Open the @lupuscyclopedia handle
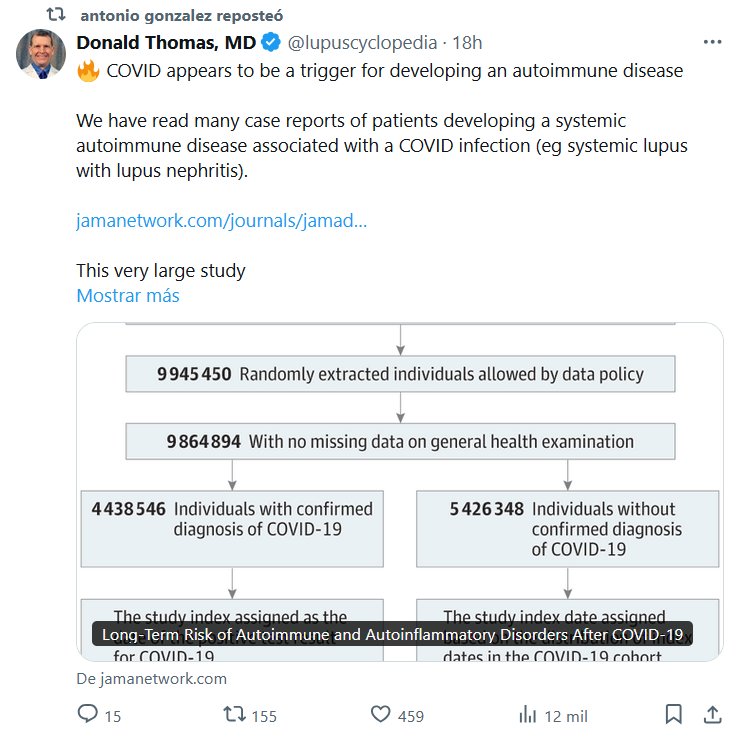The image size is (742, 738). [x=362, y=43]
